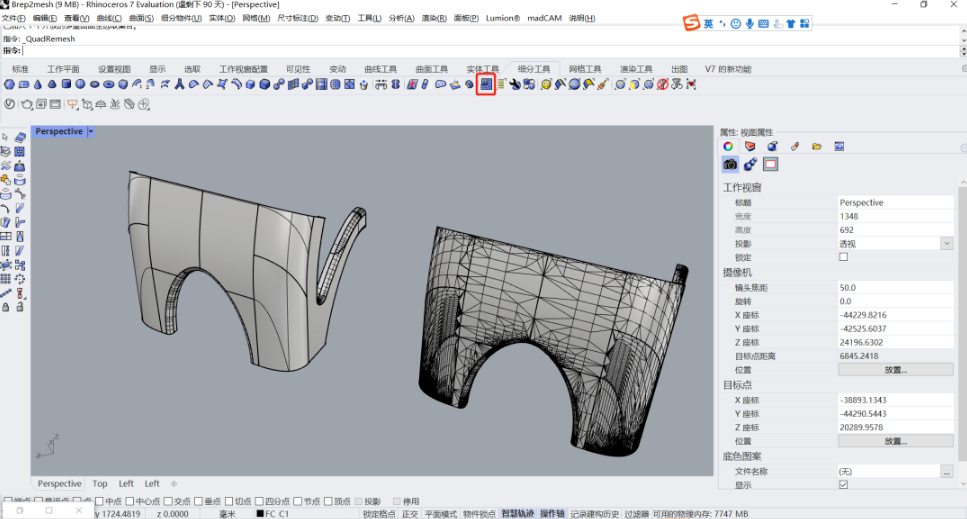Image resolution: width=967 pixels, height=519 pixels.
Task: Toggle the 四分点 quadrant osnap checkbox
Action: point(260,501)
